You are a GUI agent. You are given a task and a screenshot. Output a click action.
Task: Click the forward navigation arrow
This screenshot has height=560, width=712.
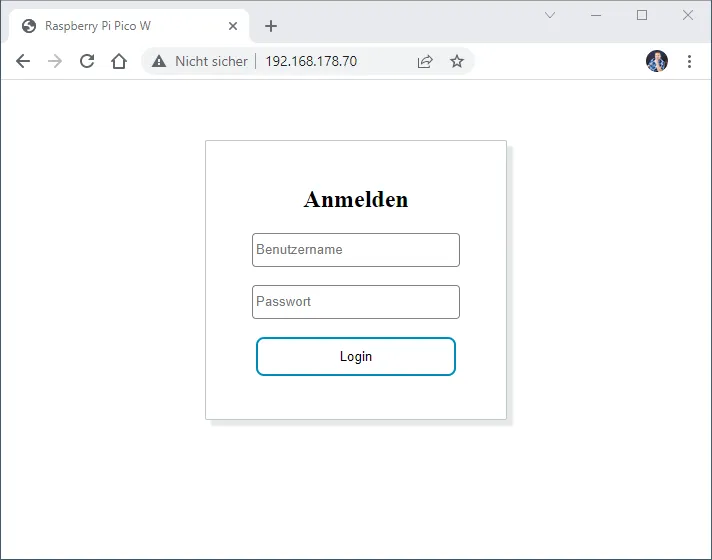[x=55, y=61]
